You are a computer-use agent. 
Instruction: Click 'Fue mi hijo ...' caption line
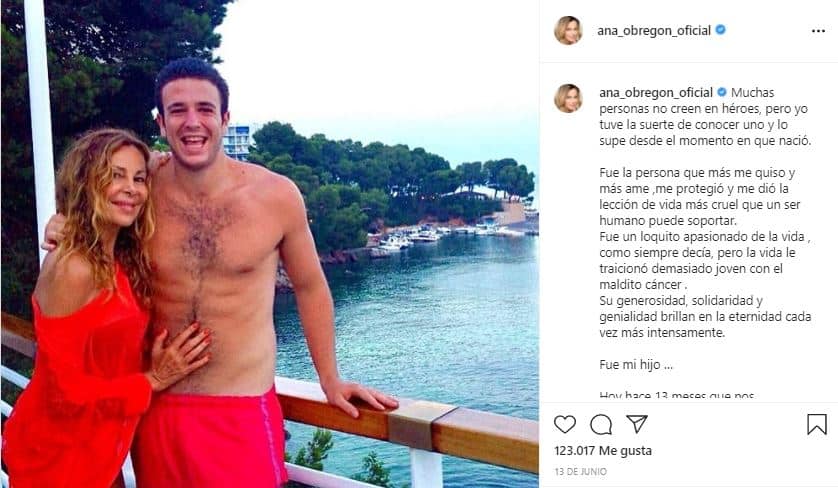pyautogui.click(x=636, y=365)
